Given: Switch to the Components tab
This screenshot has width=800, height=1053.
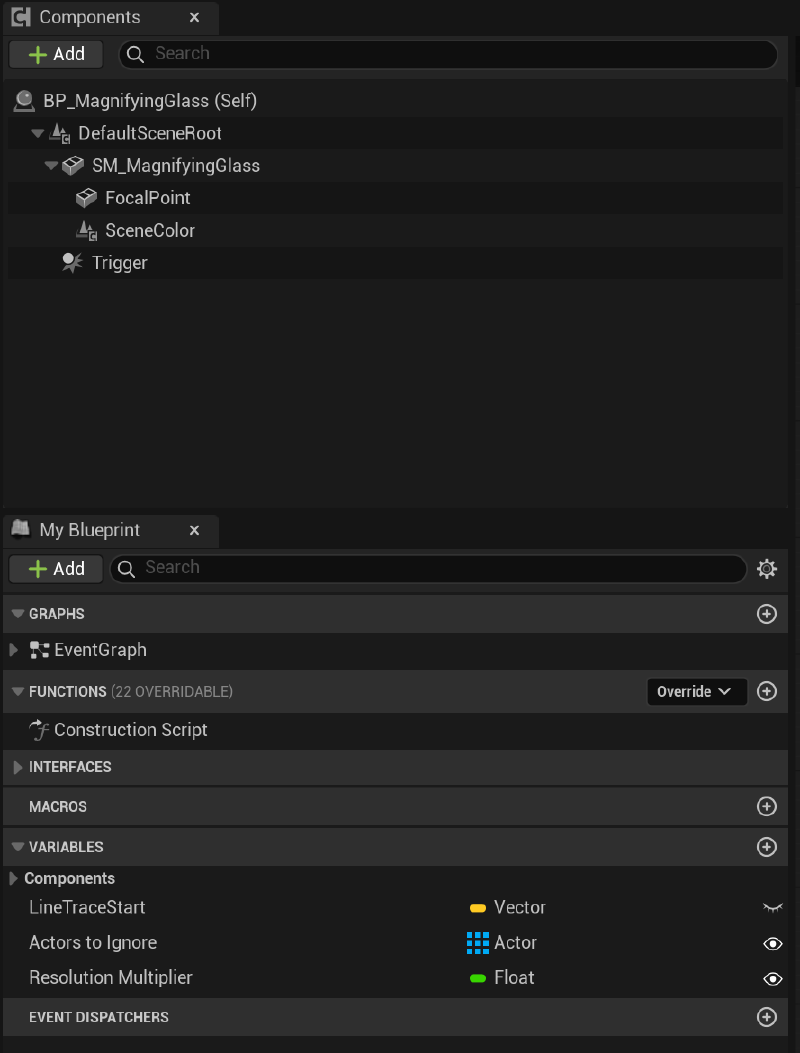Looking at the screenshot, I should [89, 18].
